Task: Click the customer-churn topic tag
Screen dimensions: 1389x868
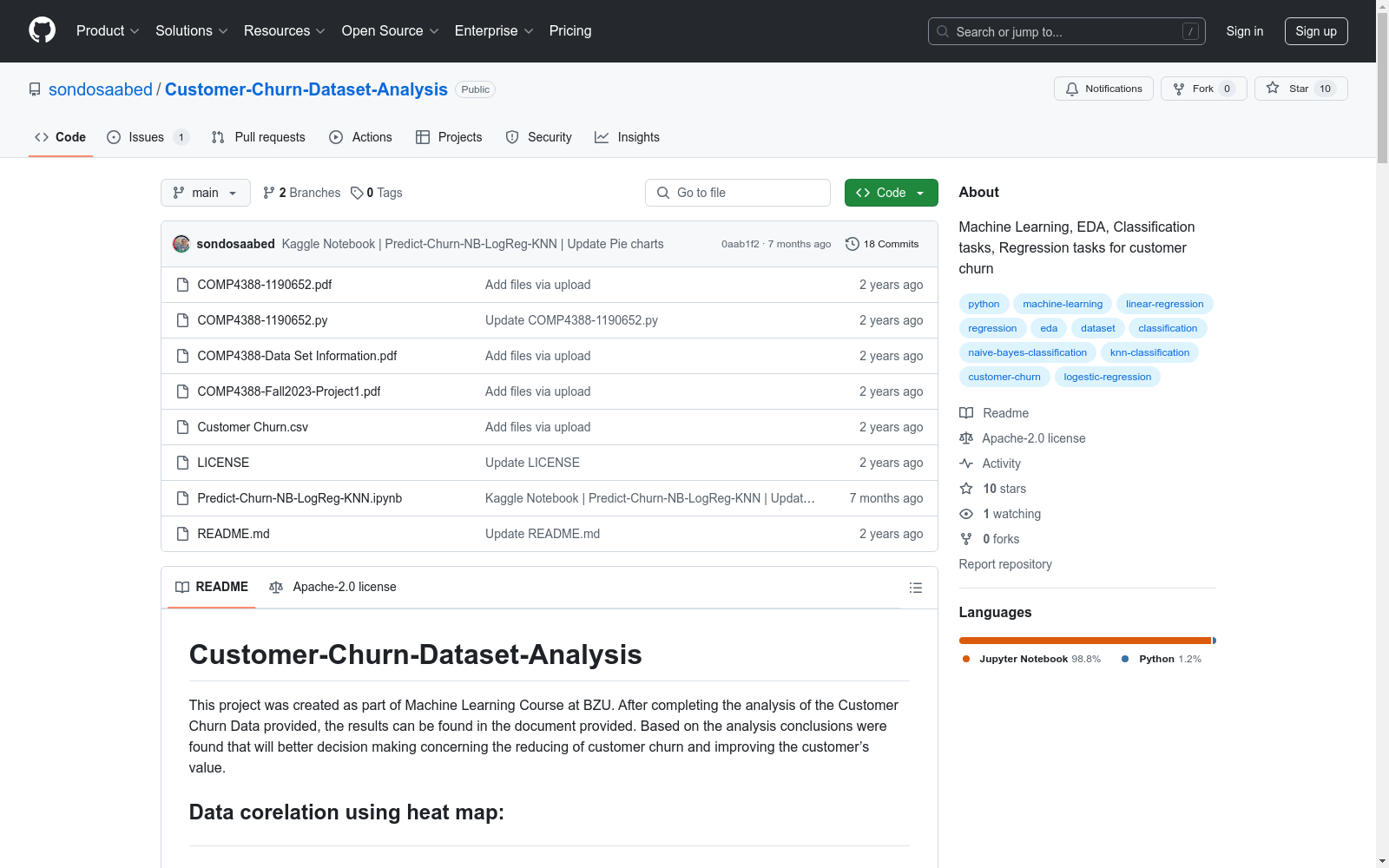Action: click(x=1004, y=377)
